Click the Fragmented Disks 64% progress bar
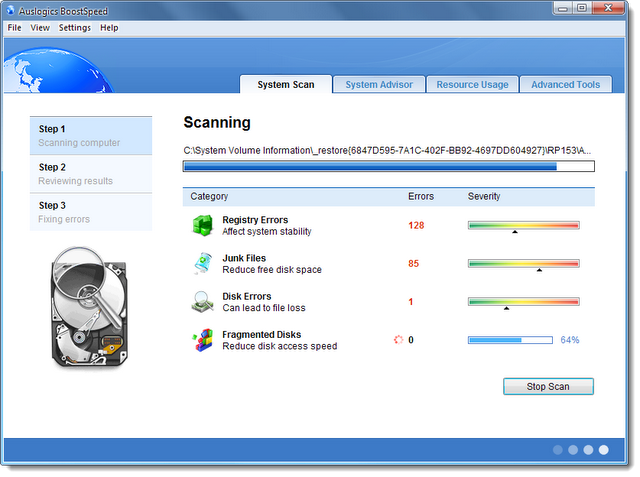The width and height of the screenshot is (640, 477). 510,340
